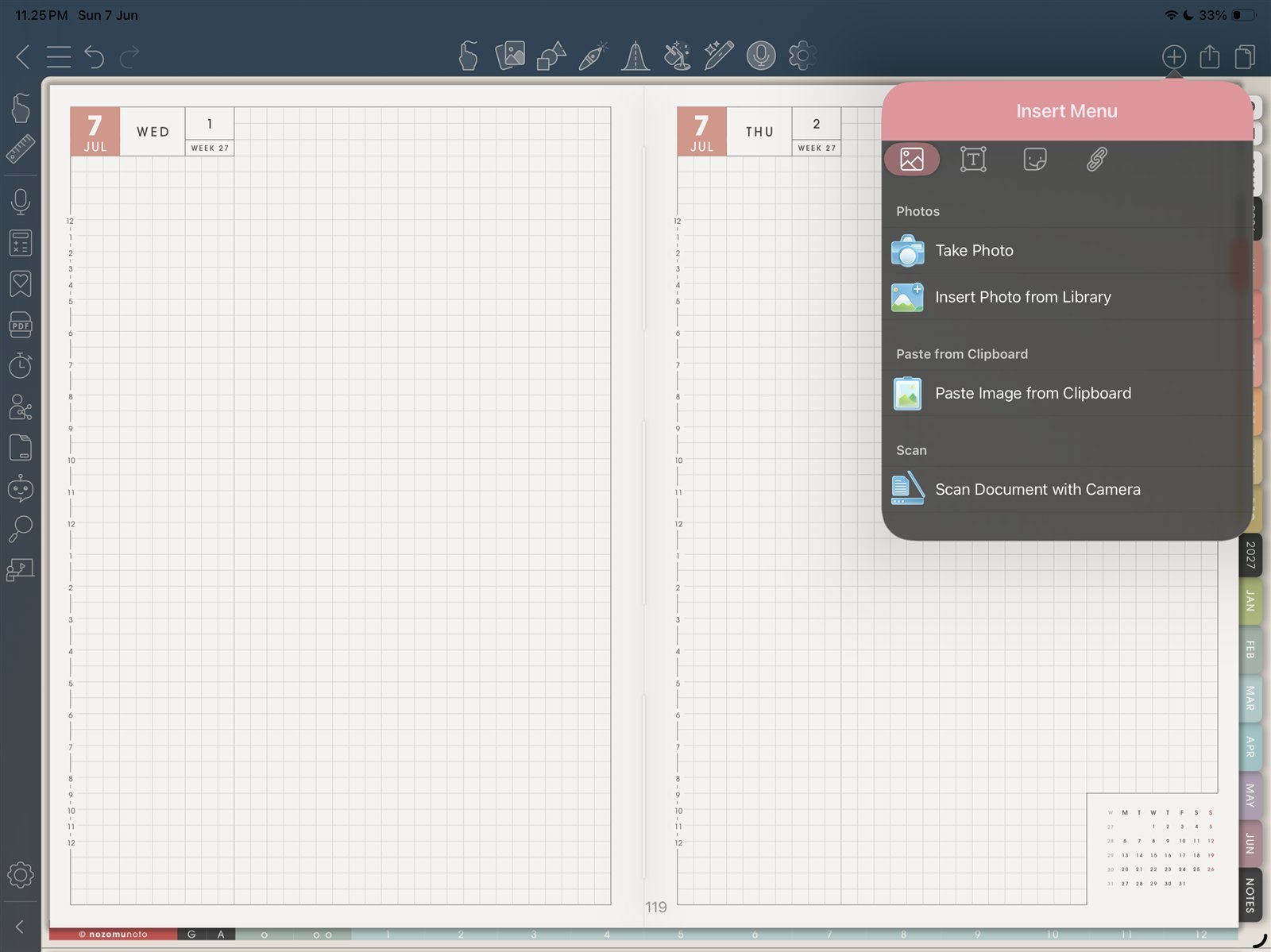Open the calculator in left sidebar
The width and height of the screenshot is (1271, 952).
[x=21, y=243]
